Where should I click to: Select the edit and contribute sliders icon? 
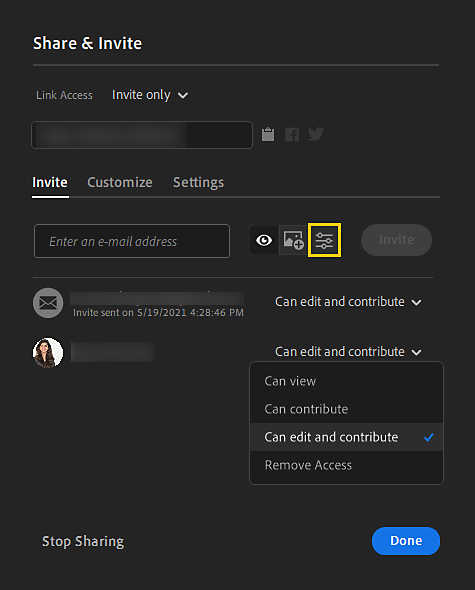click(x=324, y=240)
